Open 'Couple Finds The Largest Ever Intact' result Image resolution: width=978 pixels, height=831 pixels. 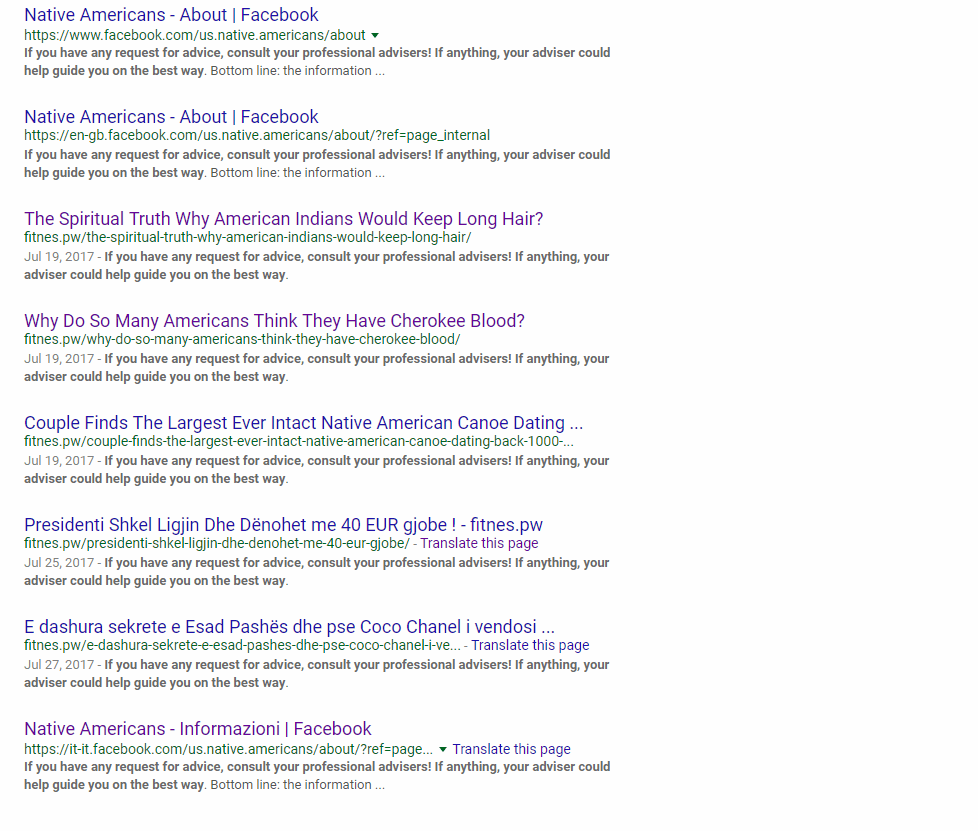click(x=304, y=422)
